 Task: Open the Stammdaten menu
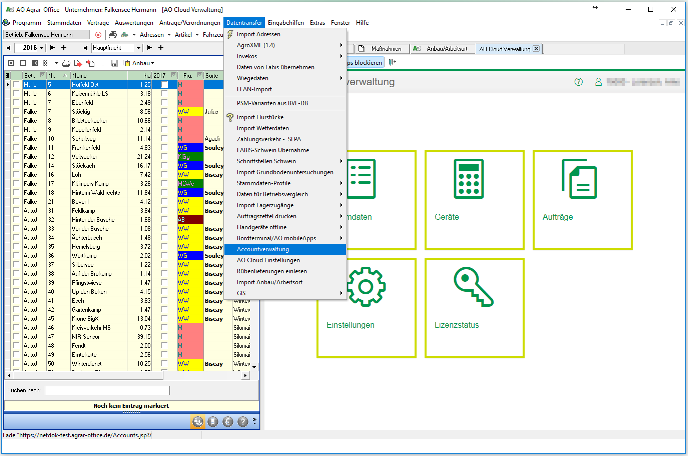coord(64,22)
